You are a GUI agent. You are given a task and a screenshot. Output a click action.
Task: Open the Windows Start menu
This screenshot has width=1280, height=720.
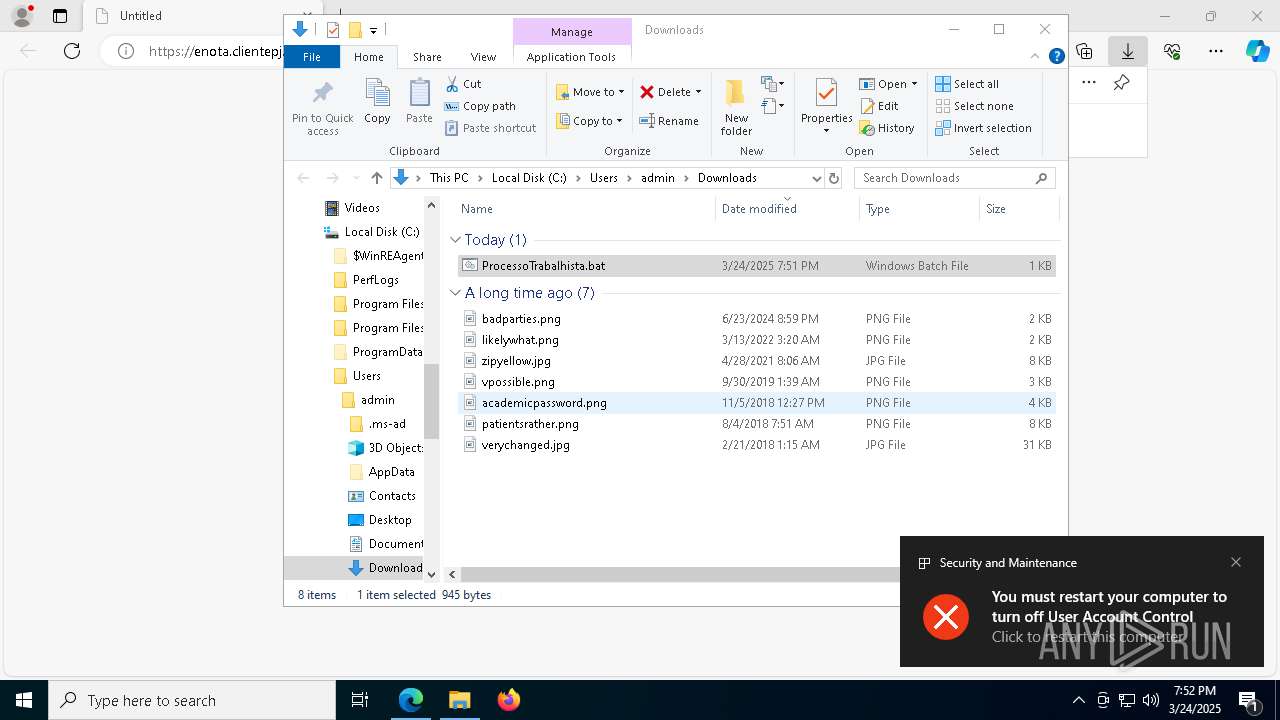point(24,700)
